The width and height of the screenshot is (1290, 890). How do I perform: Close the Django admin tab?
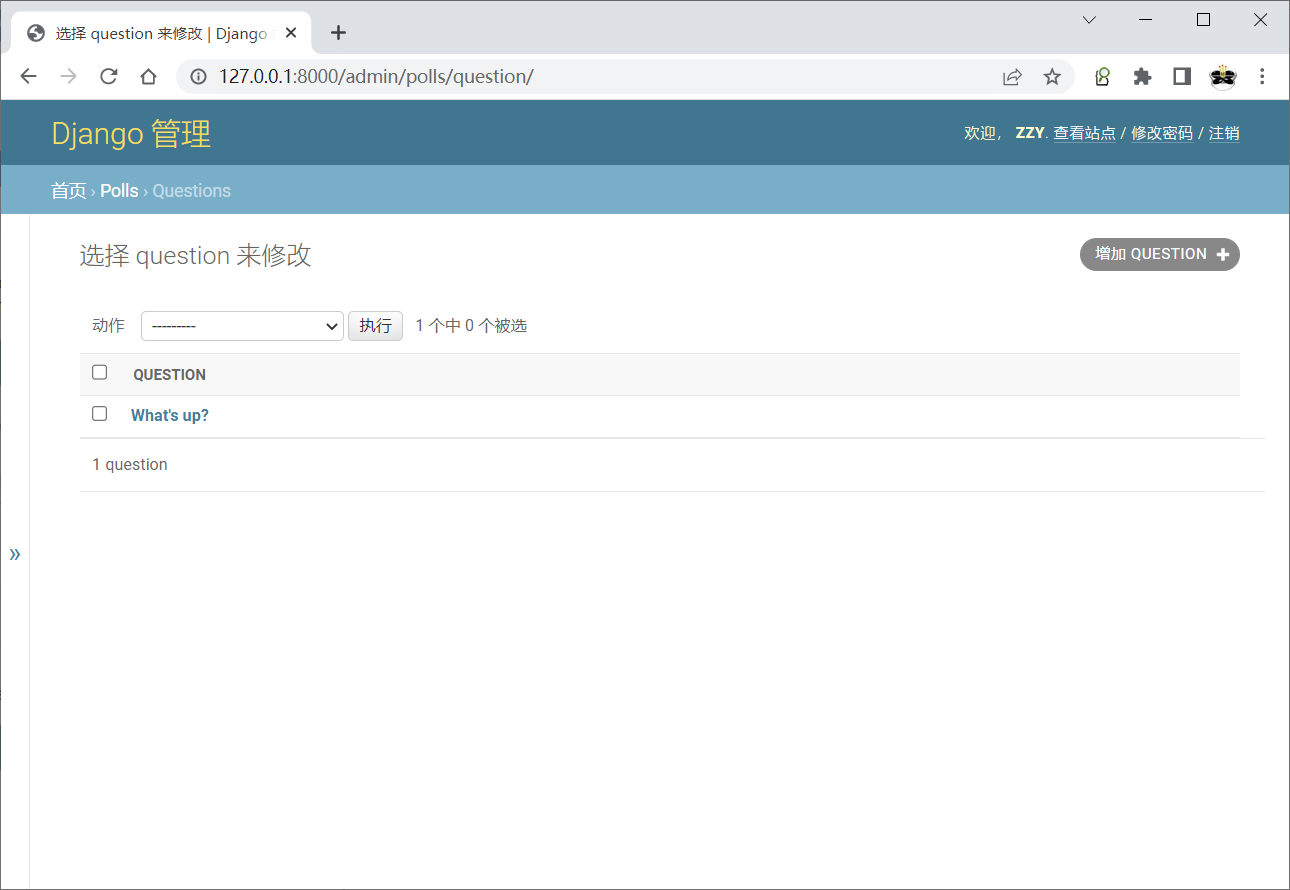(x=291, y=33)
